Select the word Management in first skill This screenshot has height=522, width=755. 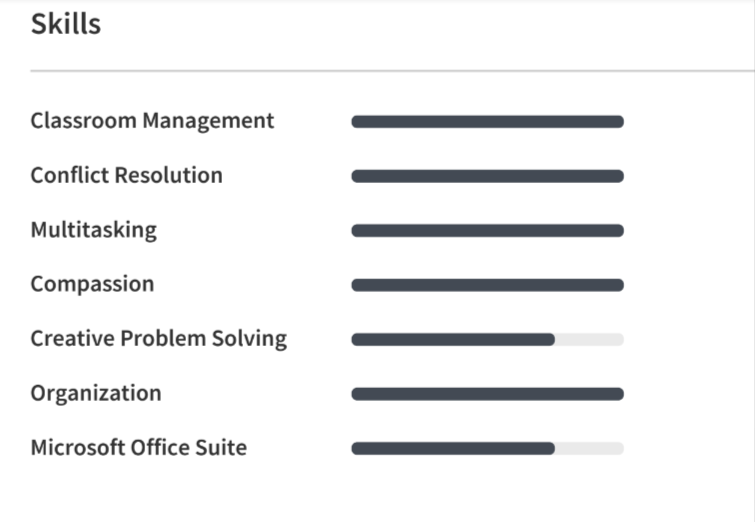208,121
